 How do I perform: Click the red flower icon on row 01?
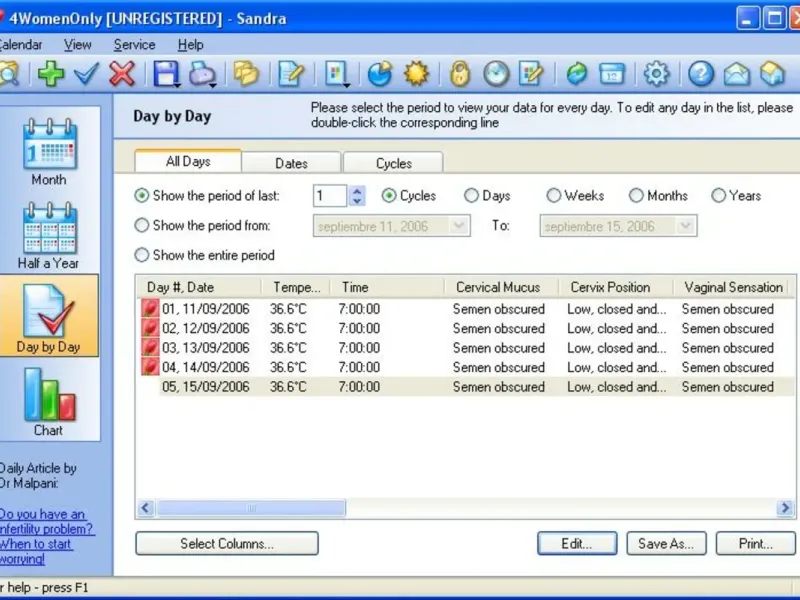(150, 309)
